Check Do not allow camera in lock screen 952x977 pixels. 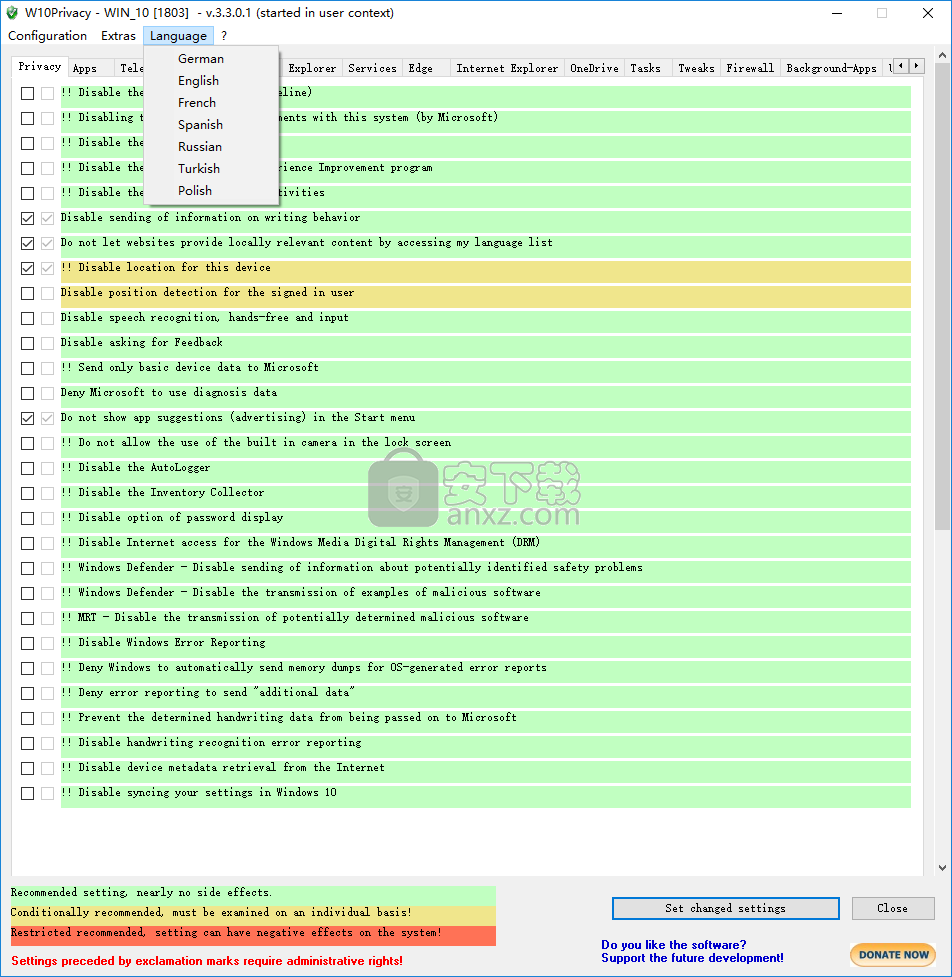click(x=27, y=443)
